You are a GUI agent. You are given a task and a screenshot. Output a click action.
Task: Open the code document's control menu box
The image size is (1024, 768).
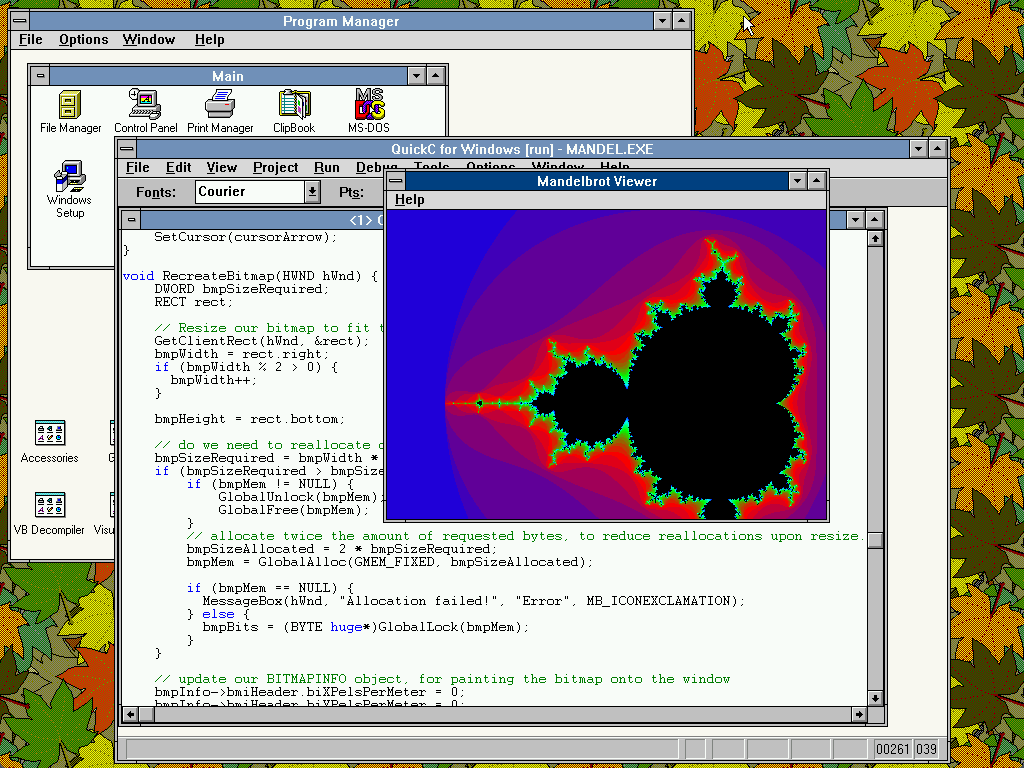[x=131, y=220]
